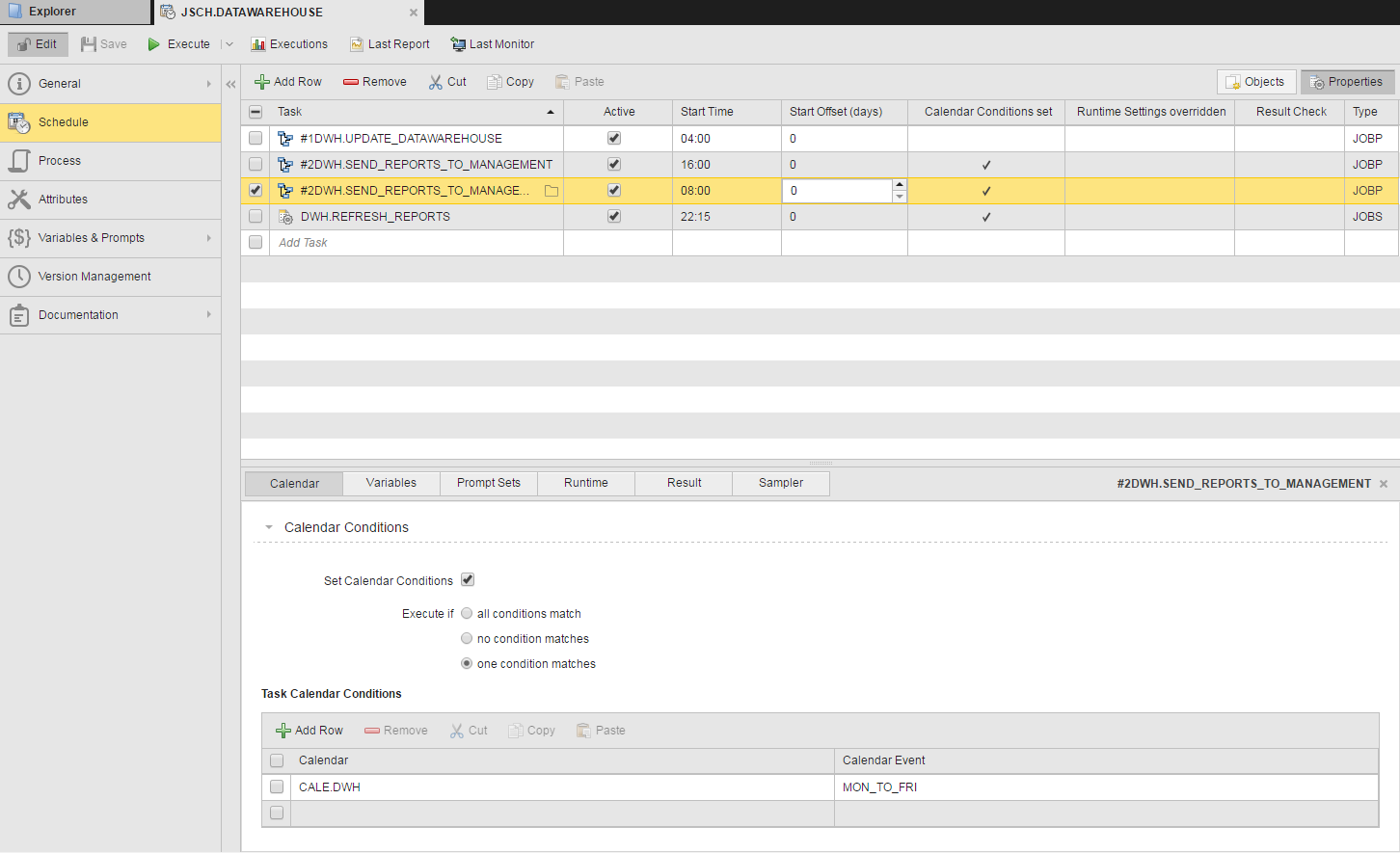The image size is (1400, 853).
Task: Check the CALE.DWH row checkbox
Action: point(277,786)
